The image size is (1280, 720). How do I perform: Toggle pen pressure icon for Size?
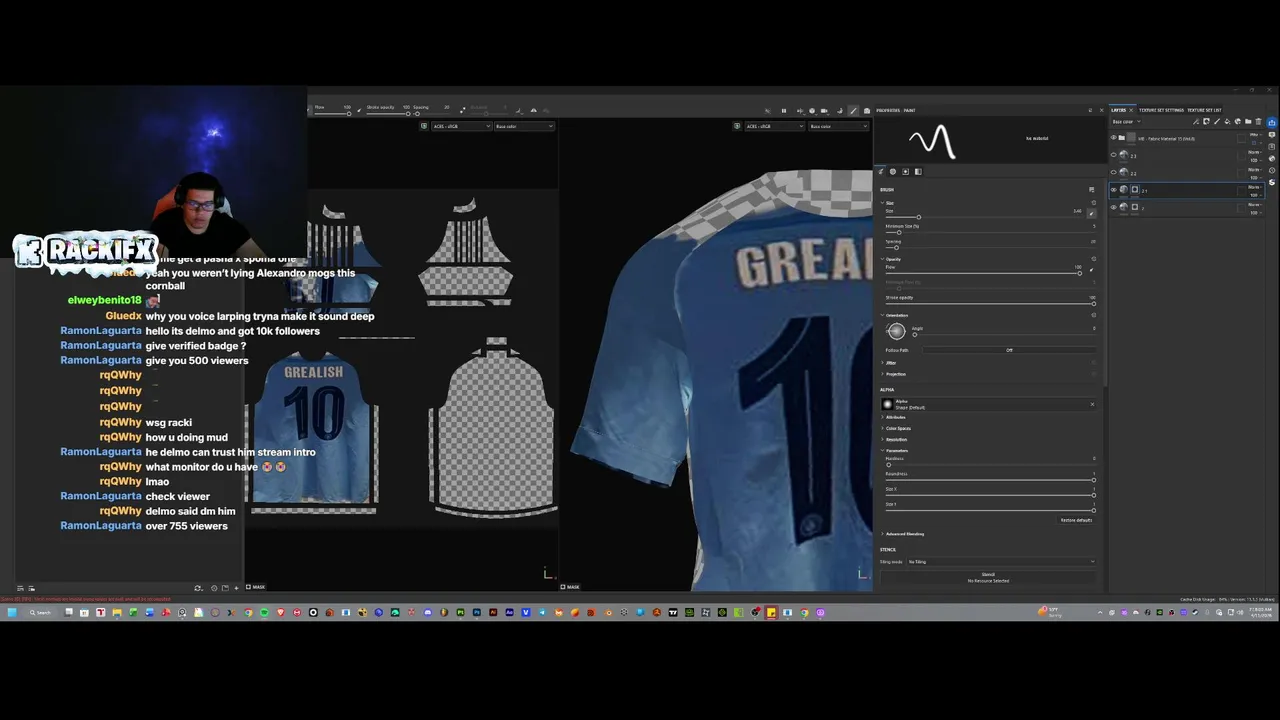coord(1091,214)
